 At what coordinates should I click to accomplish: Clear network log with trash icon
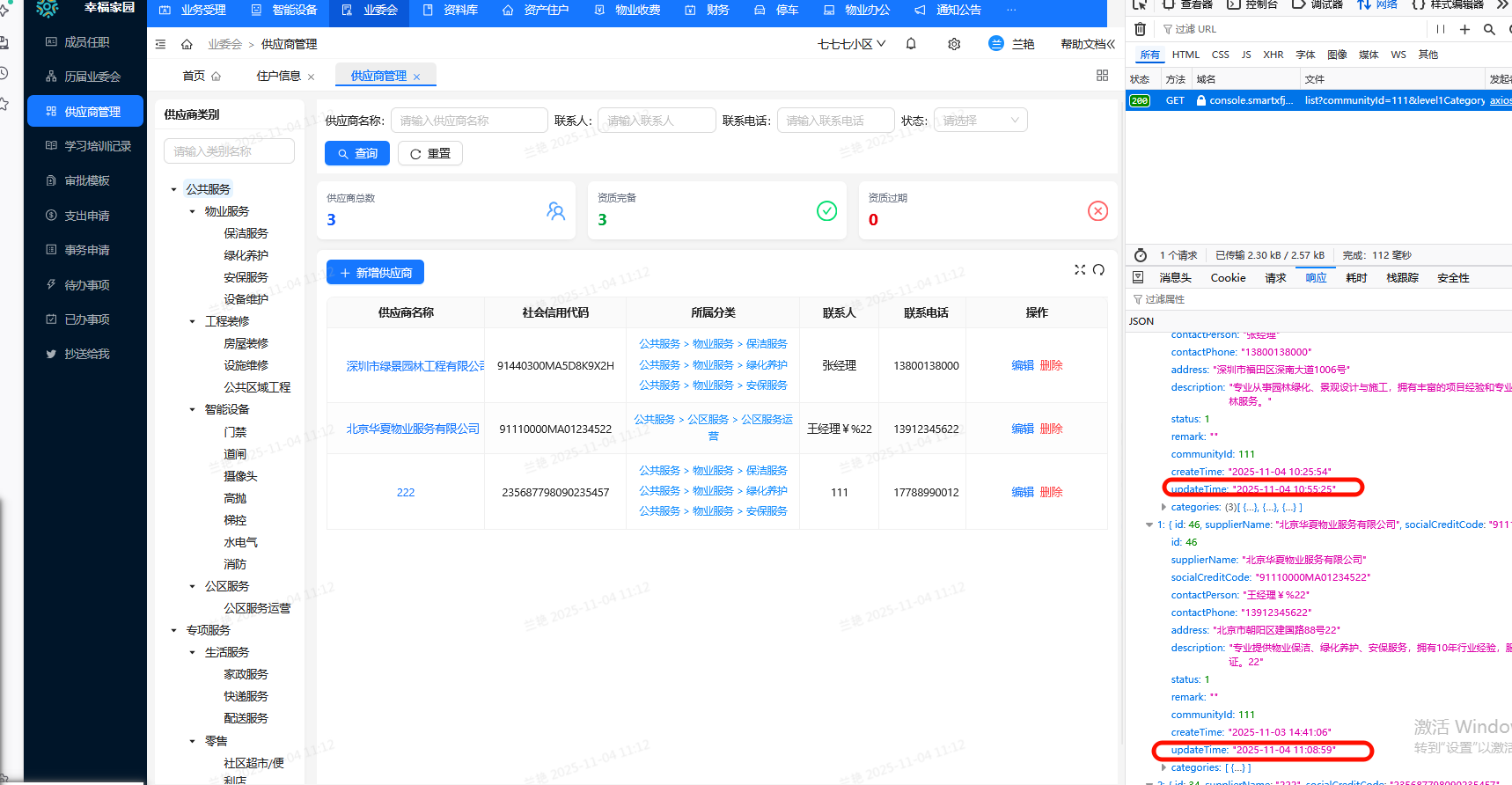click(1140, 29)
